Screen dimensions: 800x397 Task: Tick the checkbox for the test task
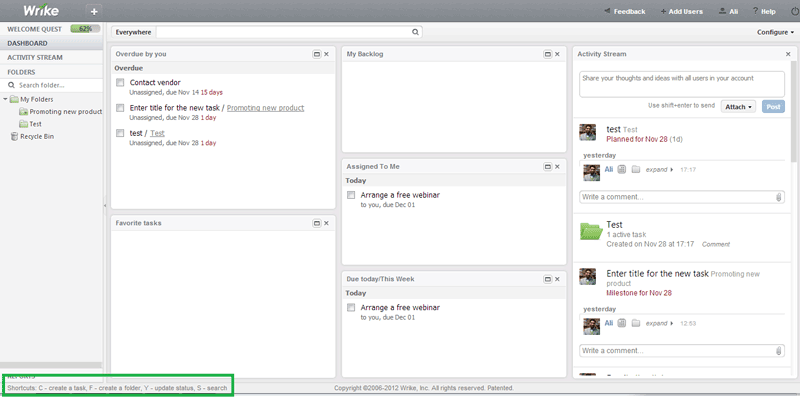coord(120,133)
